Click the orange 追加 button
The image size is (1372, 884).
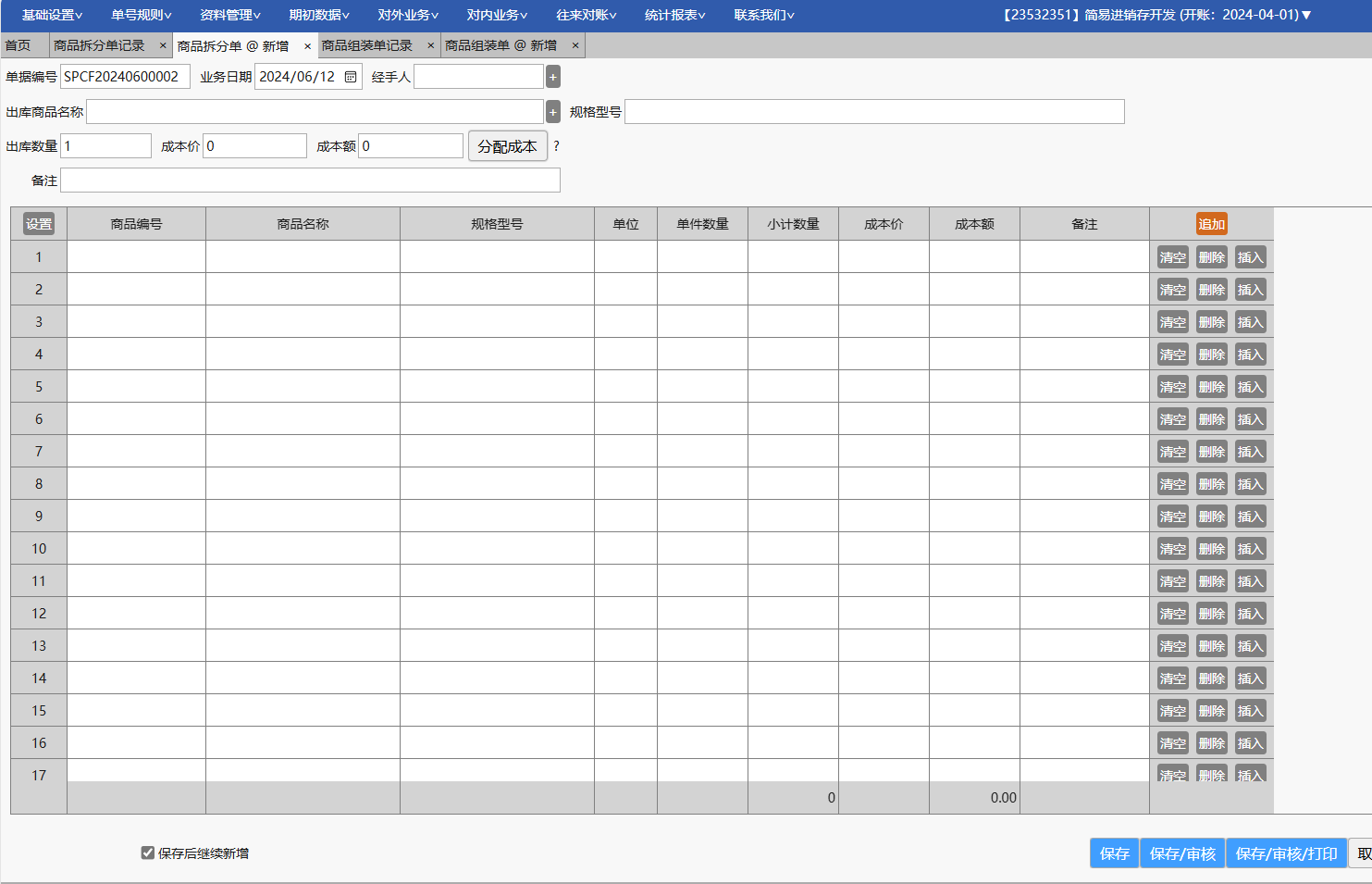[1211, 224]
